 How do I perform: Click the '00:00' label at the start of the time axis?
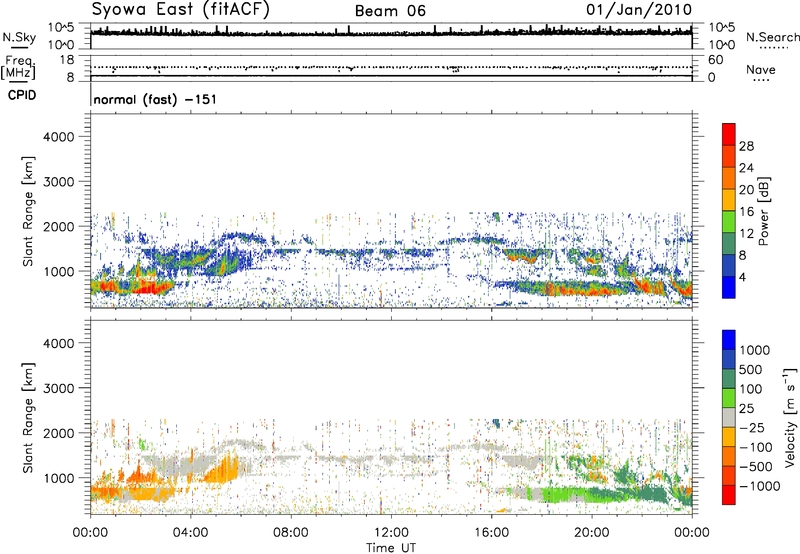90,533
